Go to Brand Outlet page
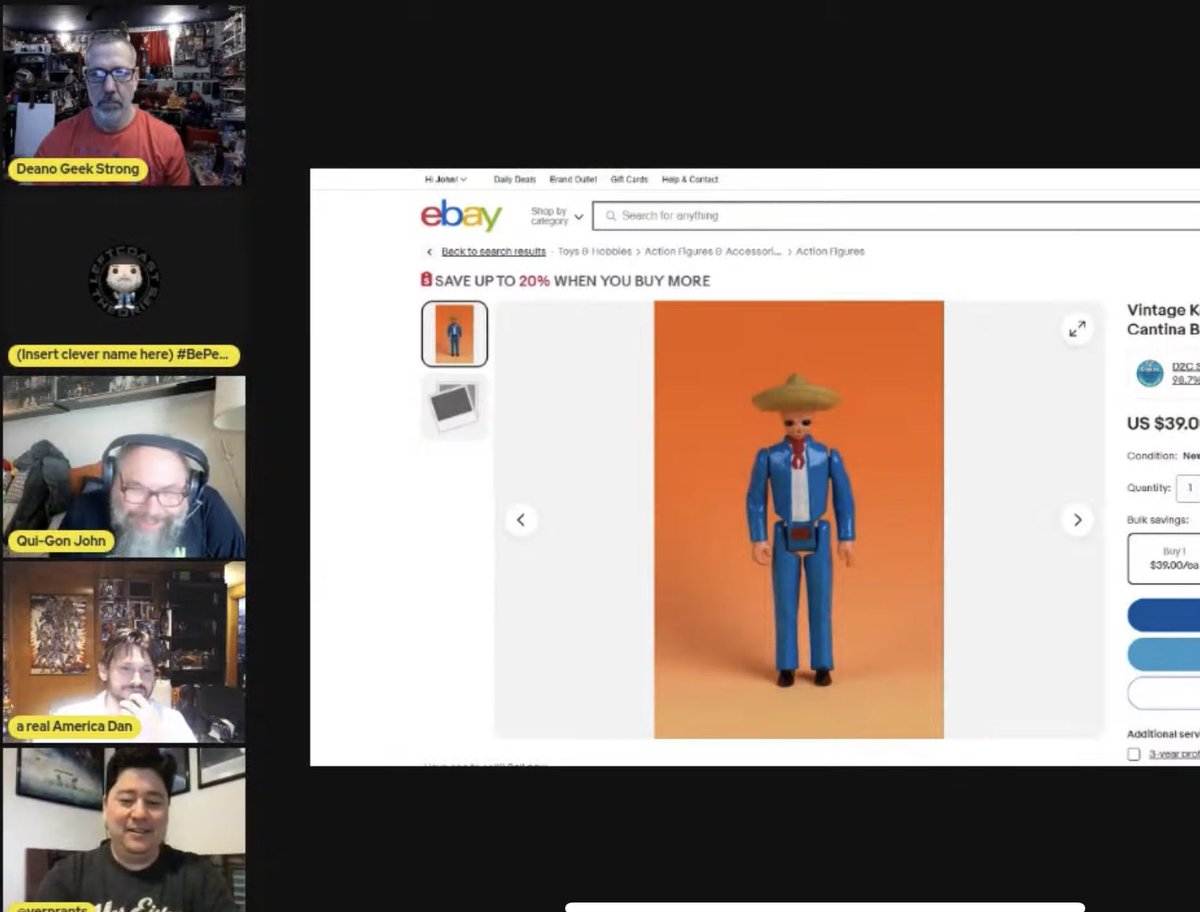1200x912 pixels. (573, 179)
